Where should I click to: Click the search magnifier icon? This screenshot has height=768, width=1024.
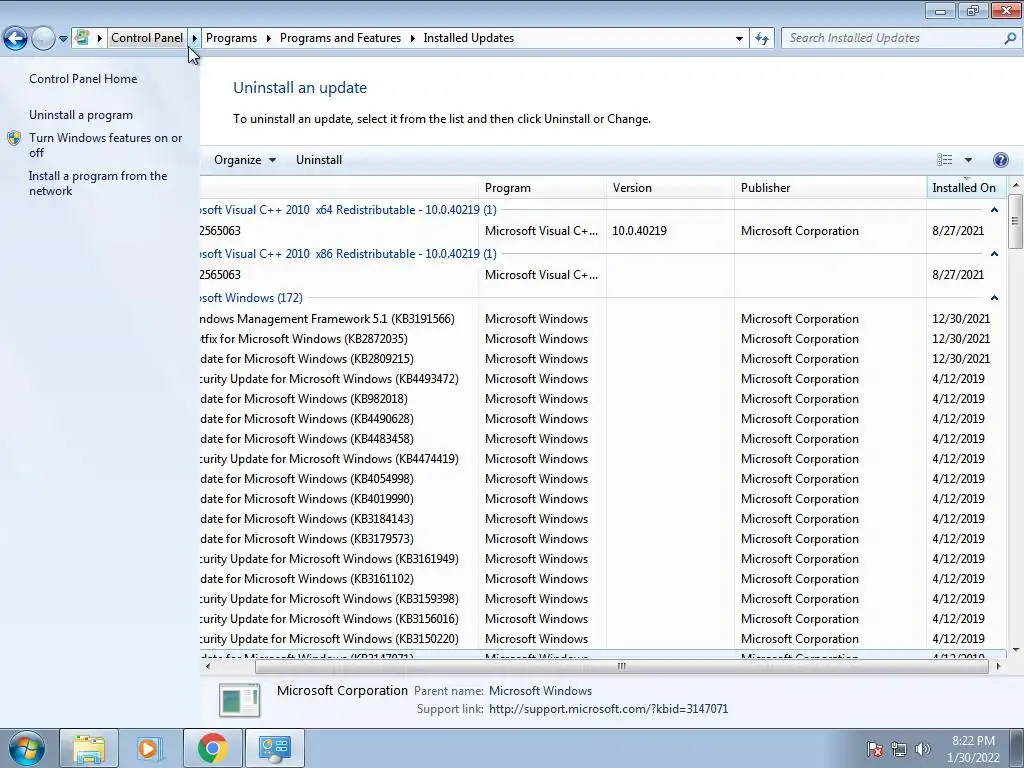1010,38
